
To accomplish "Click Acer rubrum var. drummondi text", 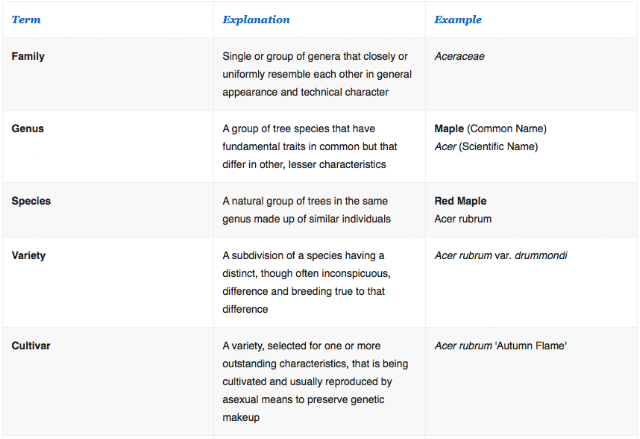I will coord(501,255).
